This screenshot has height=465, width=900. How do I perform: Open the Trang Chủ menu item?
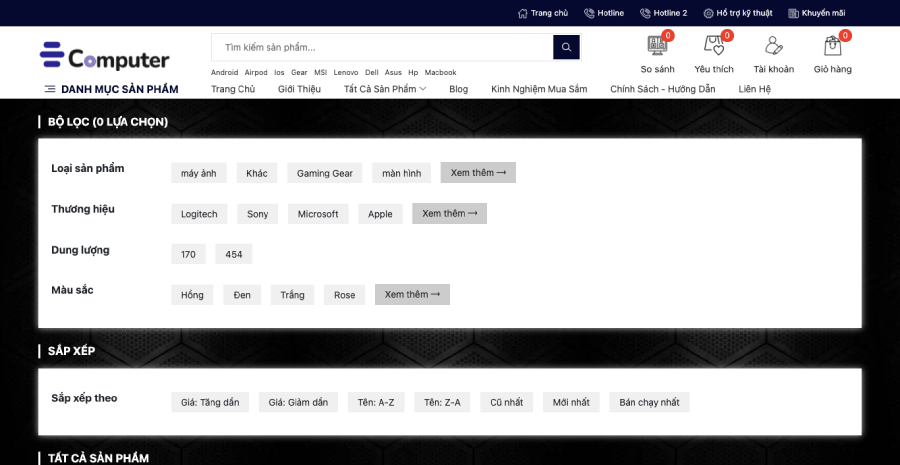click(233, 89)
